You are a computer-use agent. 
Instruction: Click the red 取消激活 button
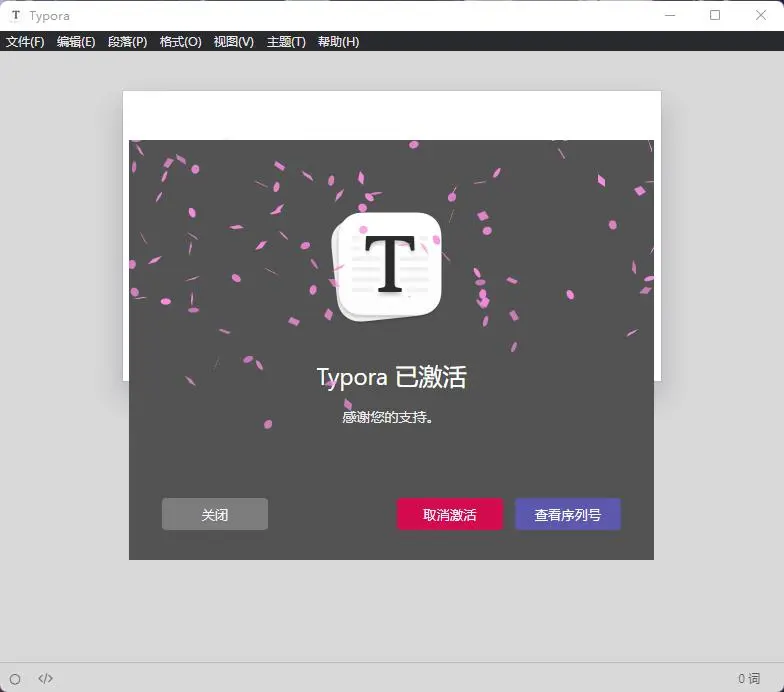coord(450,514)
